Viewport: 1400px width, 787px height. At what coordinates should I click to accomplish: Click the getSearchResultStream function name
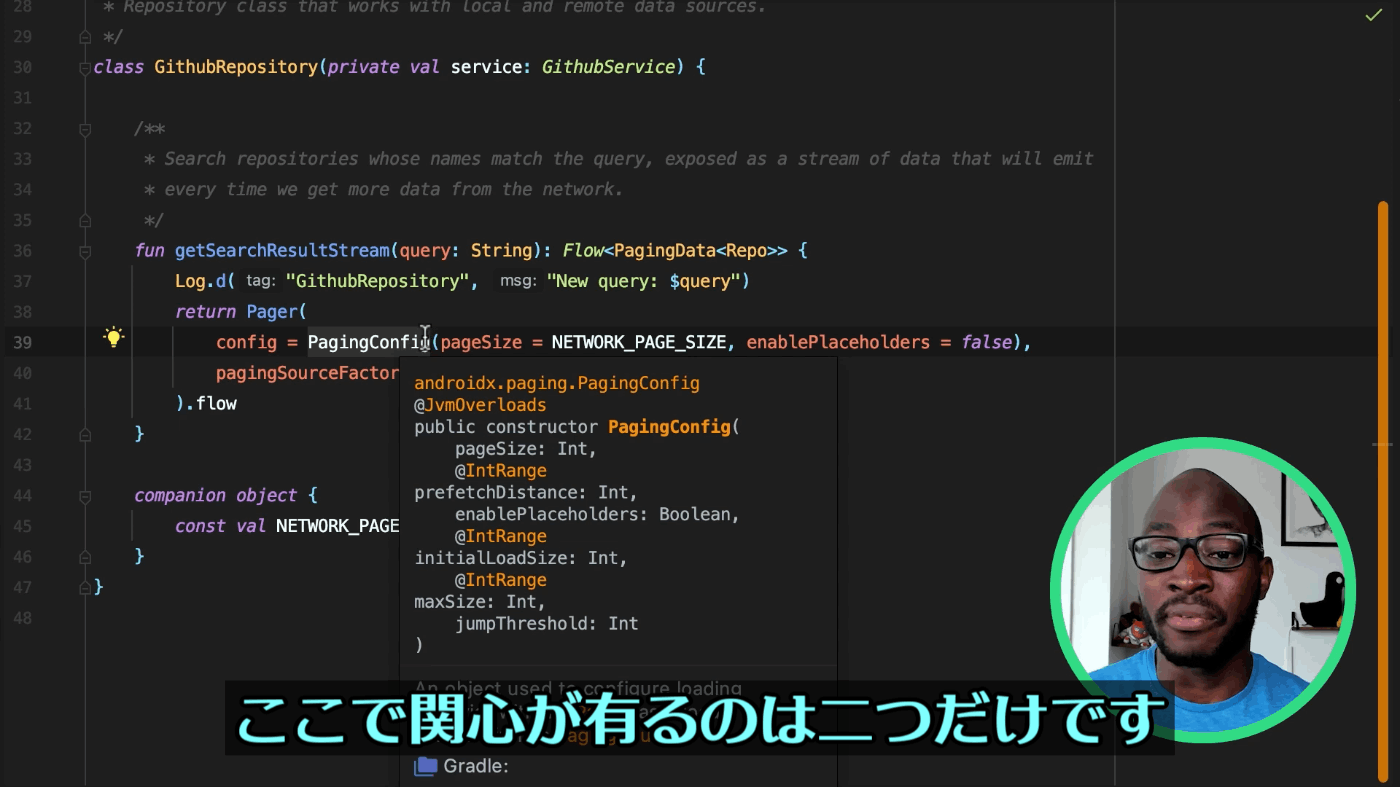click(x=282, y=250)
